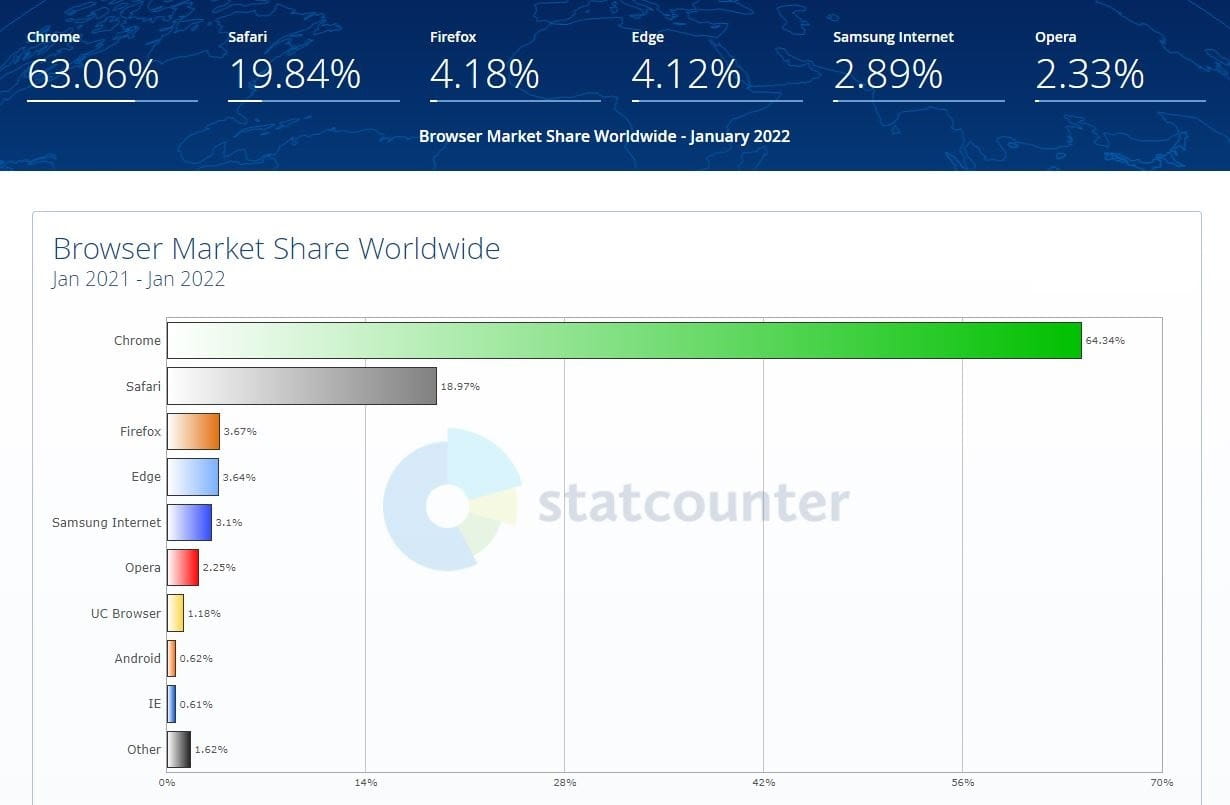Click the Safari gray bar
Image resolution: width=1230 pixels, height=805 pixels.
(300, 386)
